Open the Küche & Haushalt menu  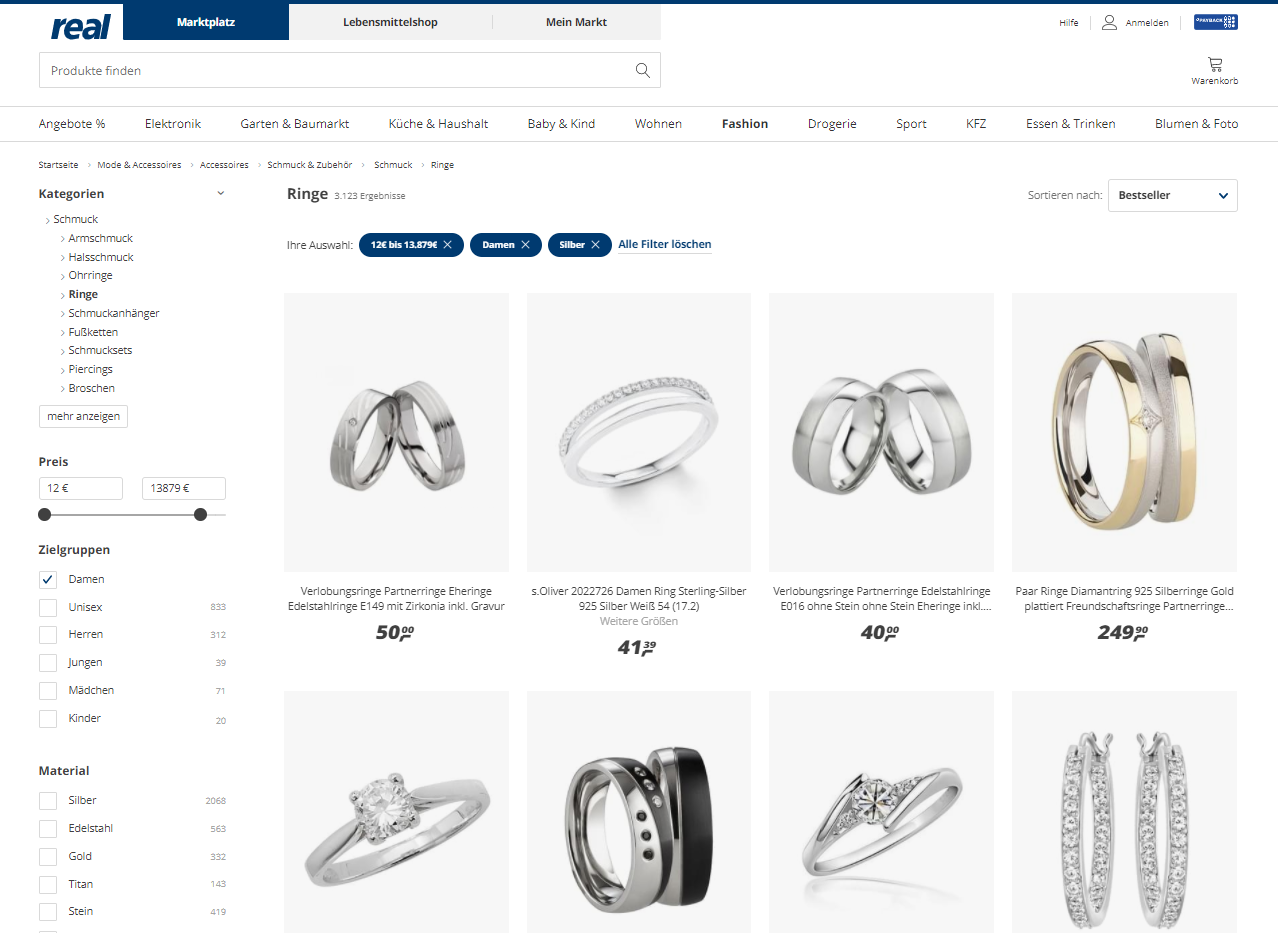[438, 124]
